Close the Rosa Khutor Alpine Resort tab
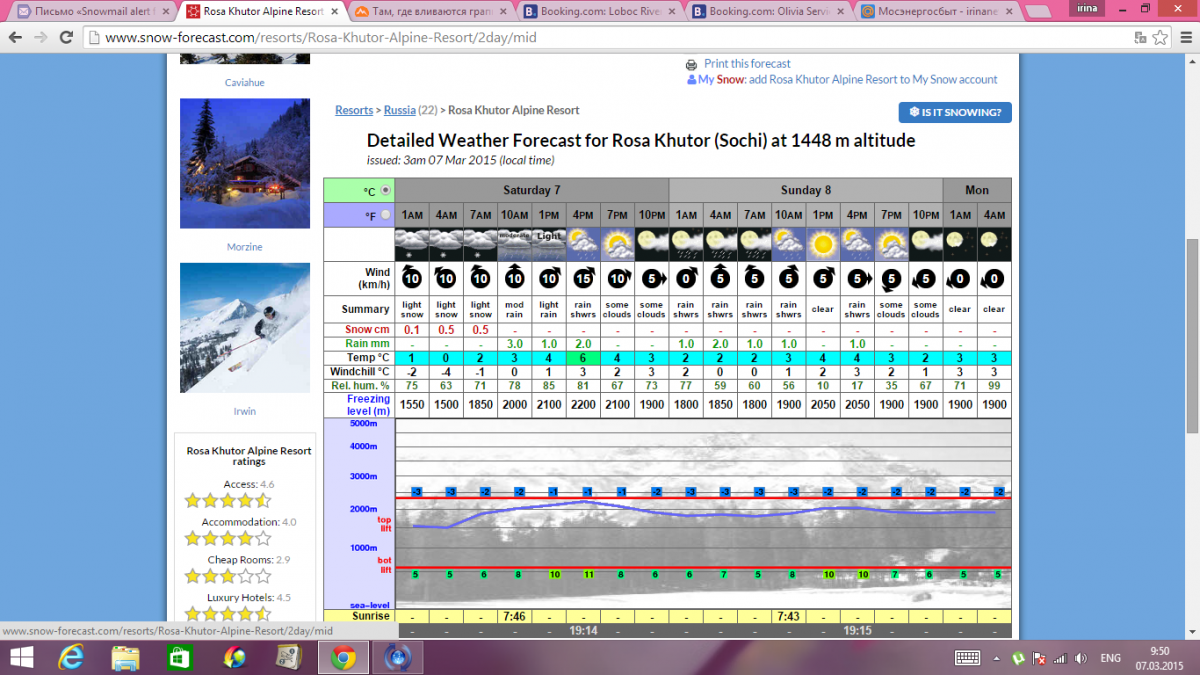1200x675 pixels. (334, 11)
